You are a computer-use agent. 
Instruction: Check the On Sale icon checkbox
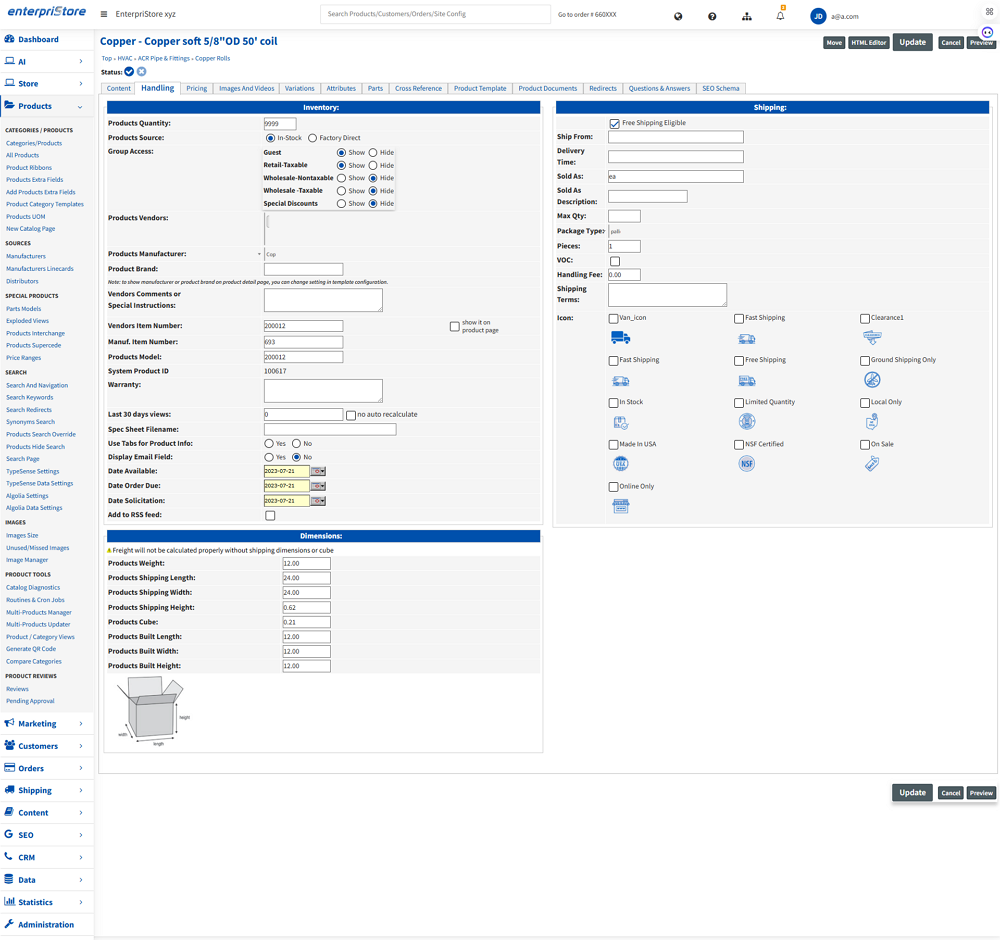click(x=865, y=445)
